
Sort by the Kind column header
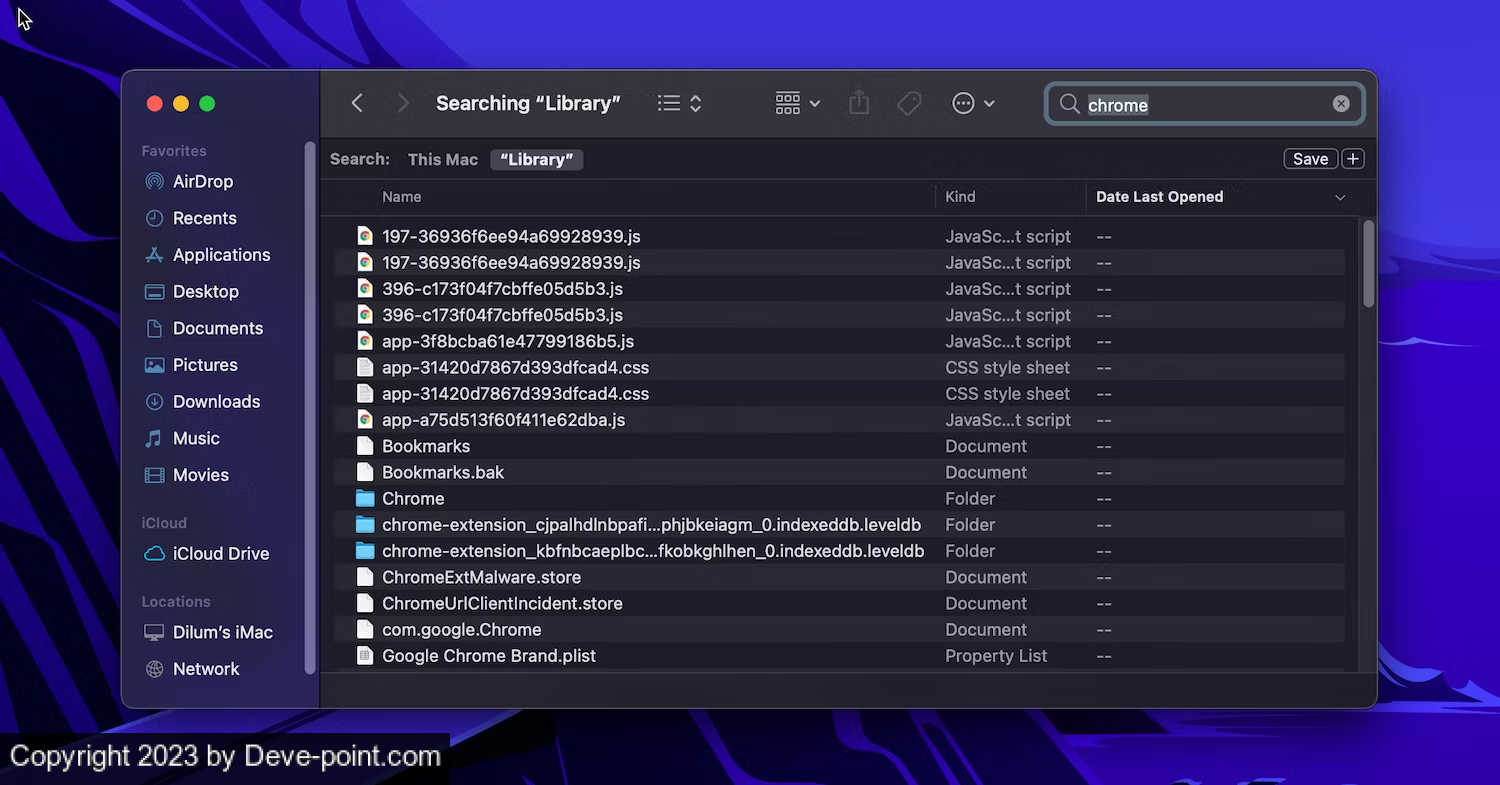point(960,197)
